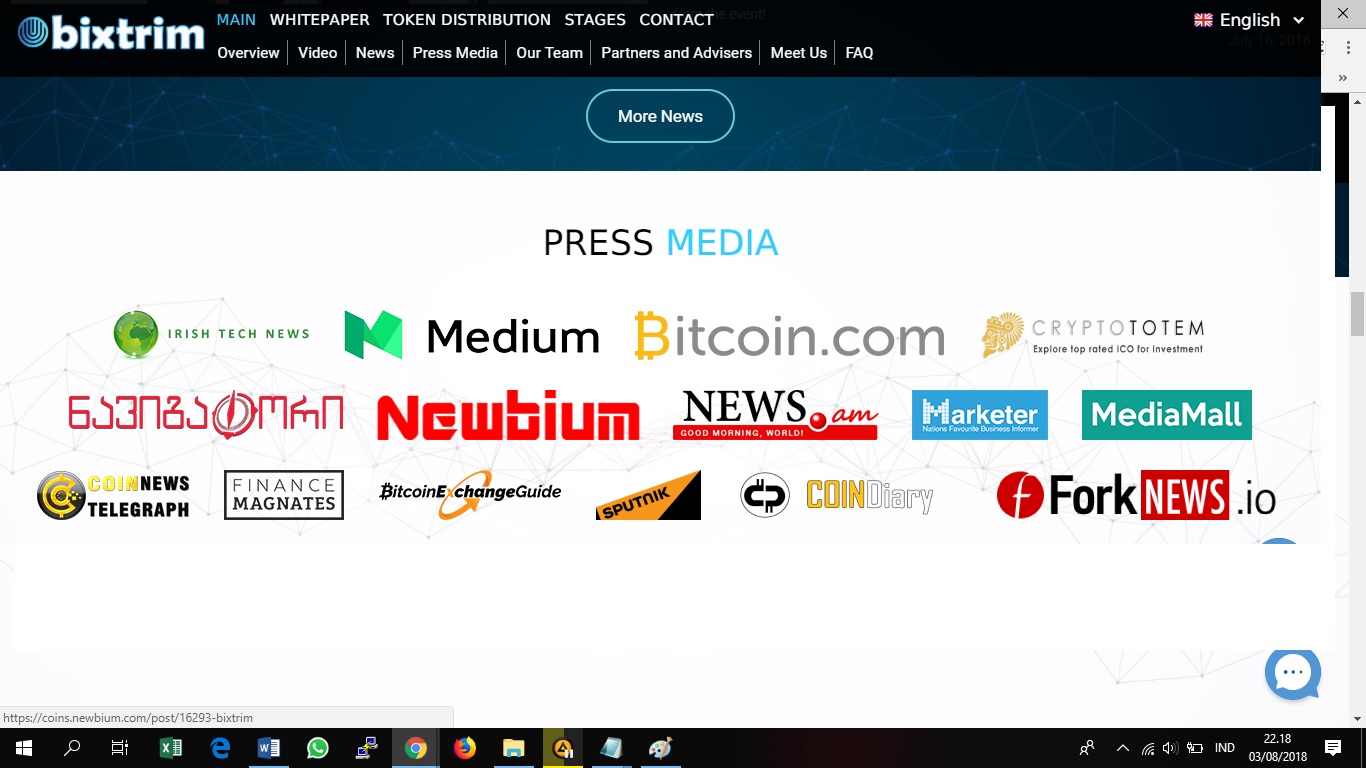1366x768 pixels.
Task: Open the STAGES menu item
Action: (595, 20)
